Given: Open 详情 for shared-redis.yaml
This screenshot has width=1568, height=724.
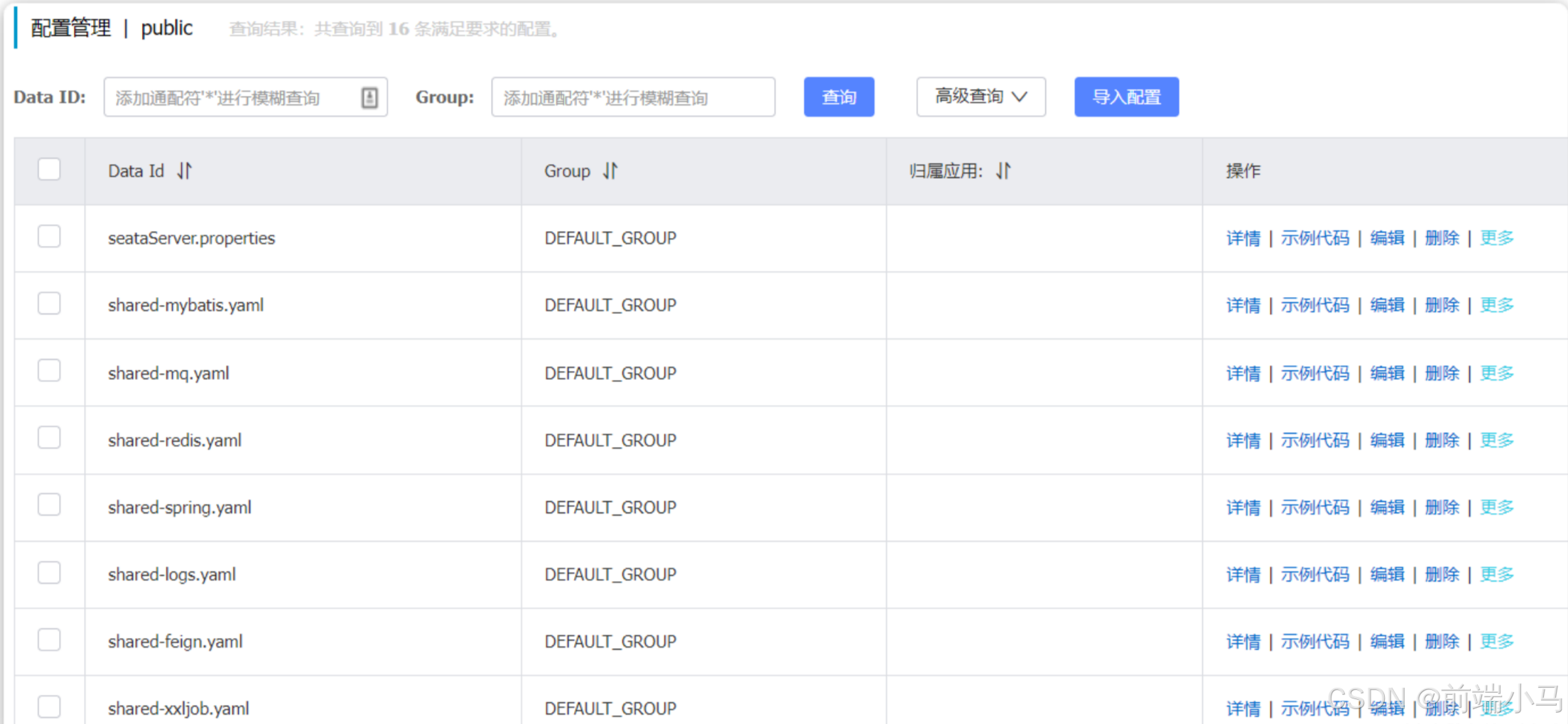Looking at the screenshot, I should [x=1243, y=441].
